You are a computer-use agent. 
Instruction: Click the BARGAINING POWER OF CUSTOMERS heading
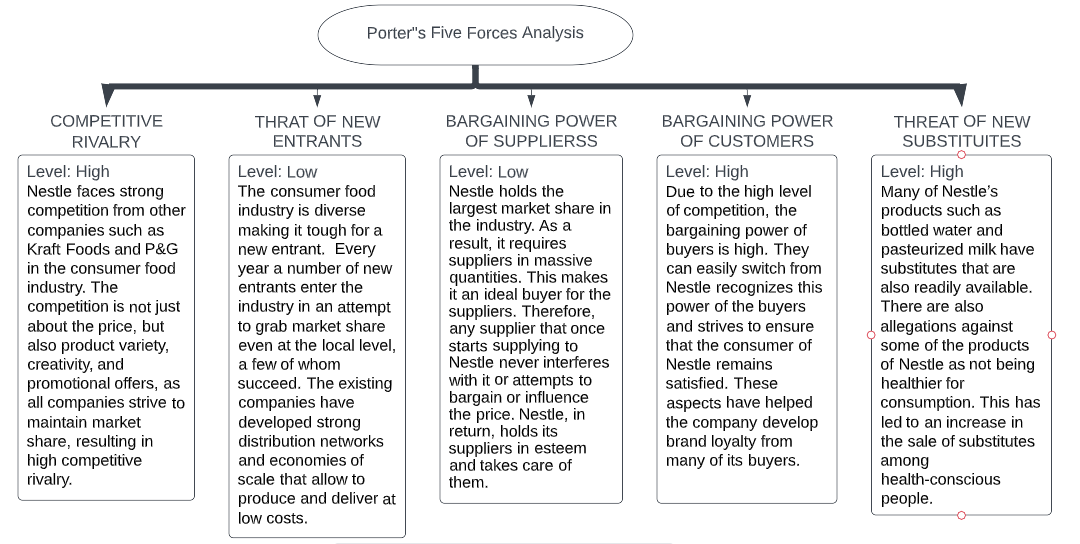[x=747, y=131]
